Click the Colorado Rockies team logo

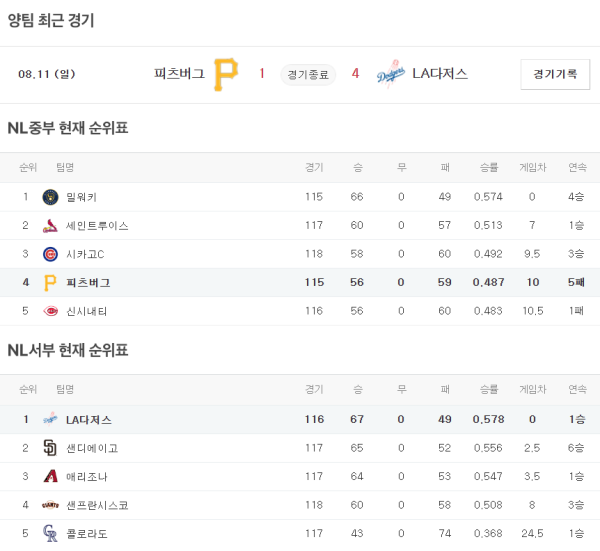(x=50, y=534)
